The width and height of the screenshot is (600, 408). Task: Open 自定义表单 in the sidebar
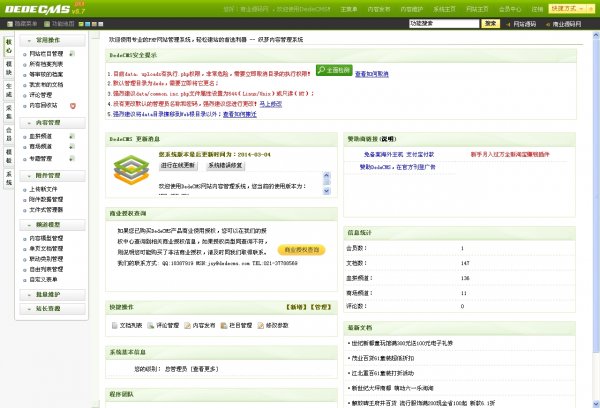point(43,279)
